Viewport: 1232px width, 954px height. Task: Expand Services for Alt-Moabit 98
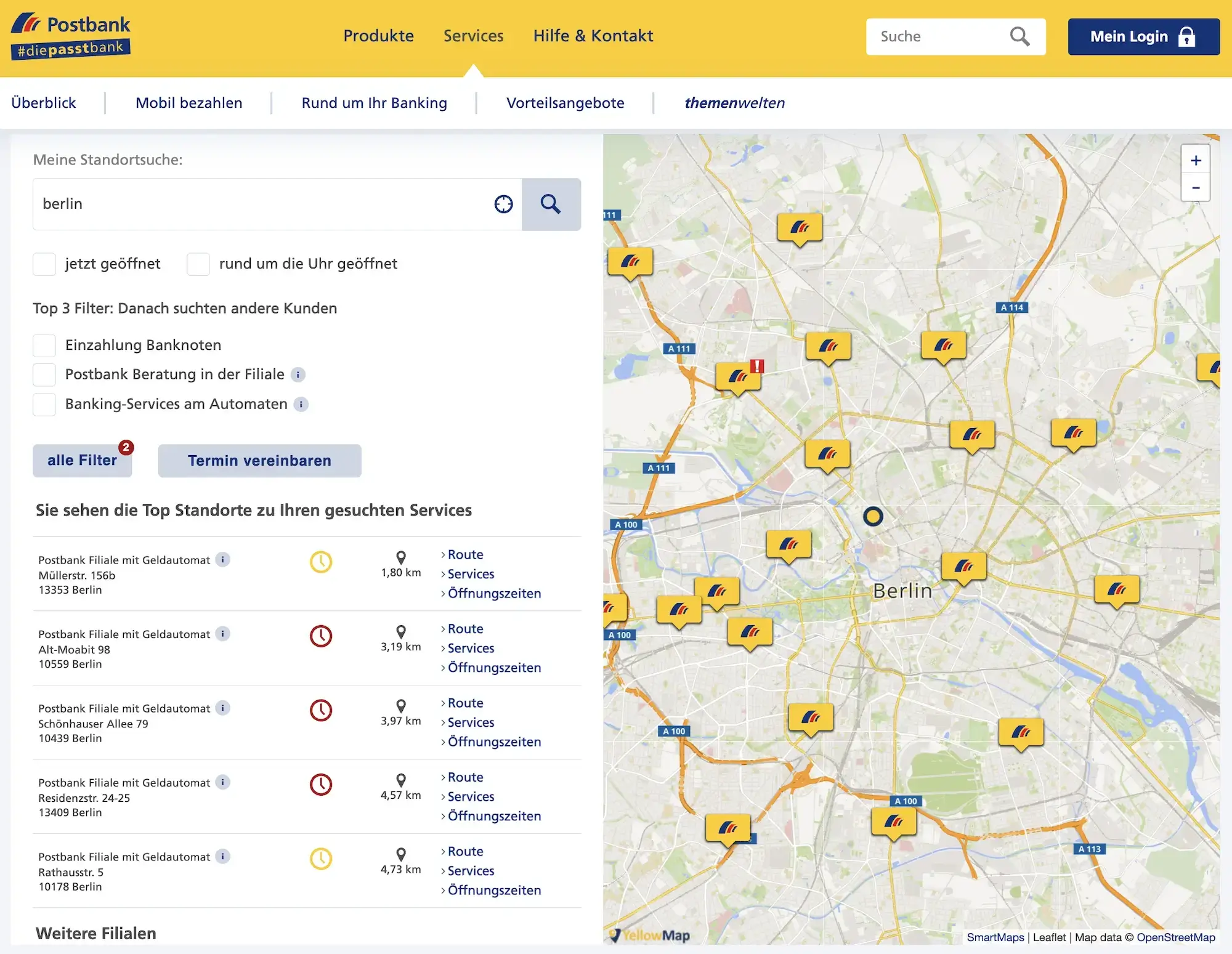(x=471, y=649)
